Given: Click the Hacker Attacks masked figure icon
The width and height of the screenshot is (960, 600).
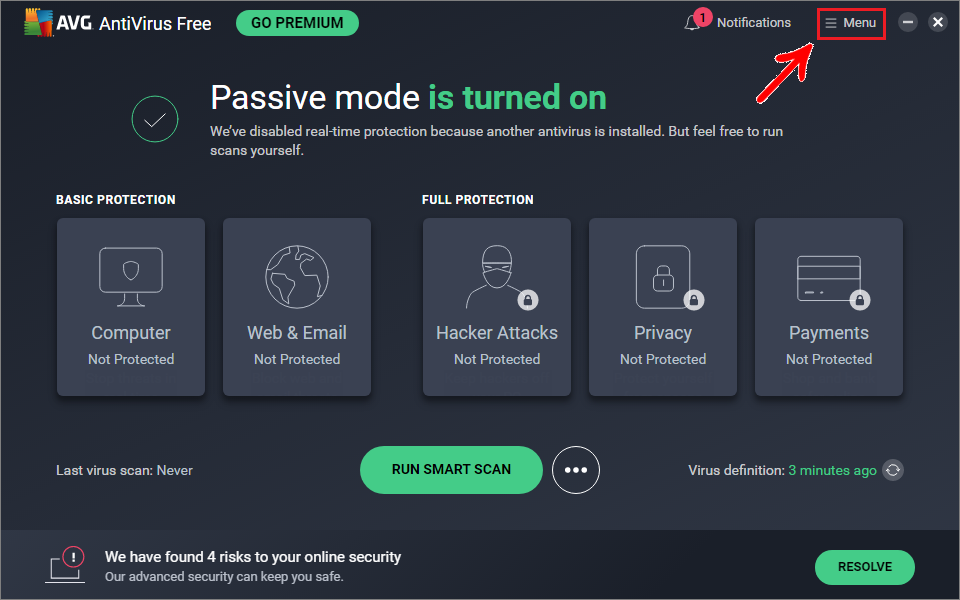Looking at the screenshot, I should 496,277.
